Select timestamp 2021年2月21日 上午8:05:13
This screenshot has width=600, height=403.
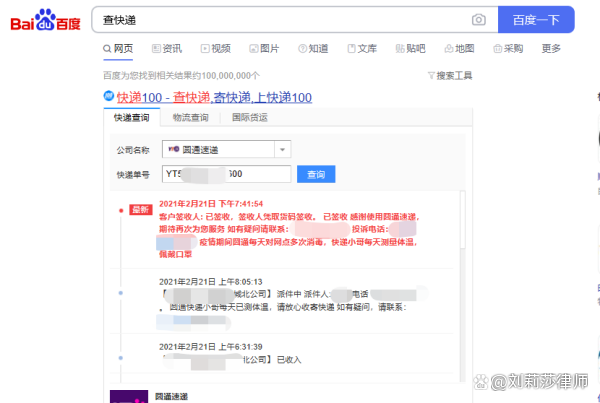click(210, 282)
